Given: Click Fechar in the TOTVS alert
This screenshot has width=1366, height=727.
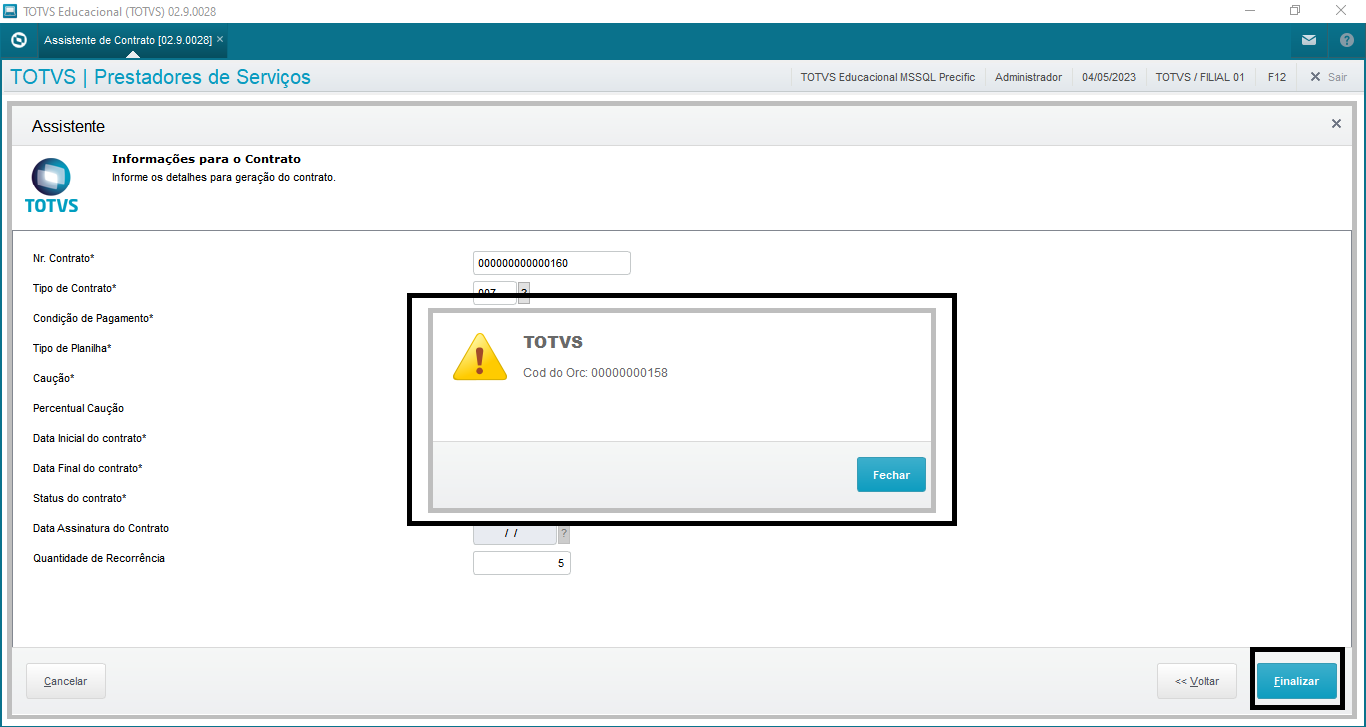Looking at the screenshot, I should point(891,475).
